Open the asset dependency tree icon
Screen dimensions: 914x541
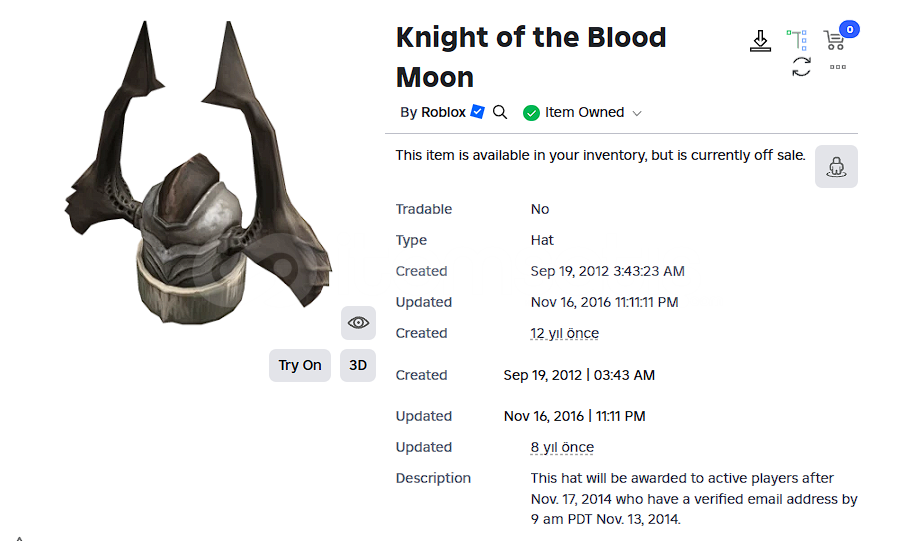(x=797, y=40)
